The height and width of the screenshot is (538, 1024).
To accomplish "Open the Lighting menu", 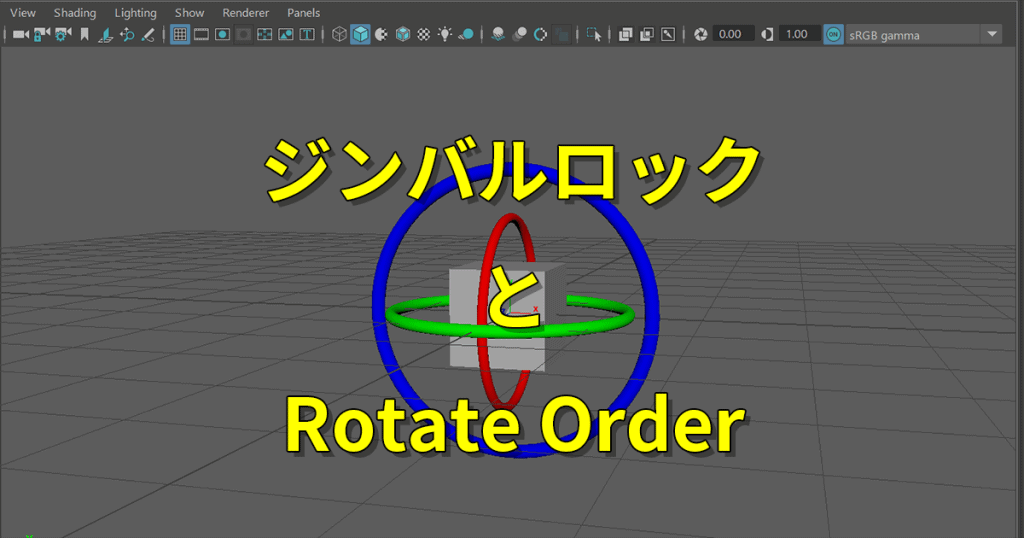I will 135,13.
